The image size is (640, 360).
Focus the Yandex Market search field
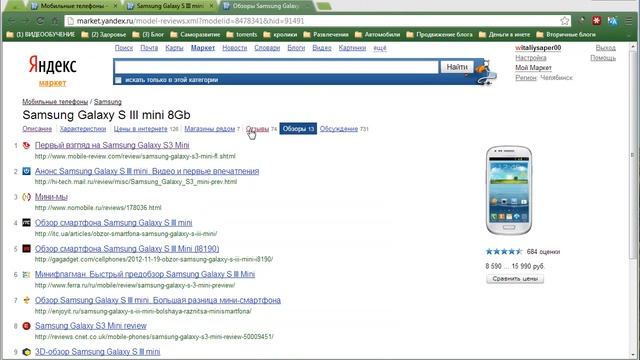pyautogui.click(x=277, y=67)
